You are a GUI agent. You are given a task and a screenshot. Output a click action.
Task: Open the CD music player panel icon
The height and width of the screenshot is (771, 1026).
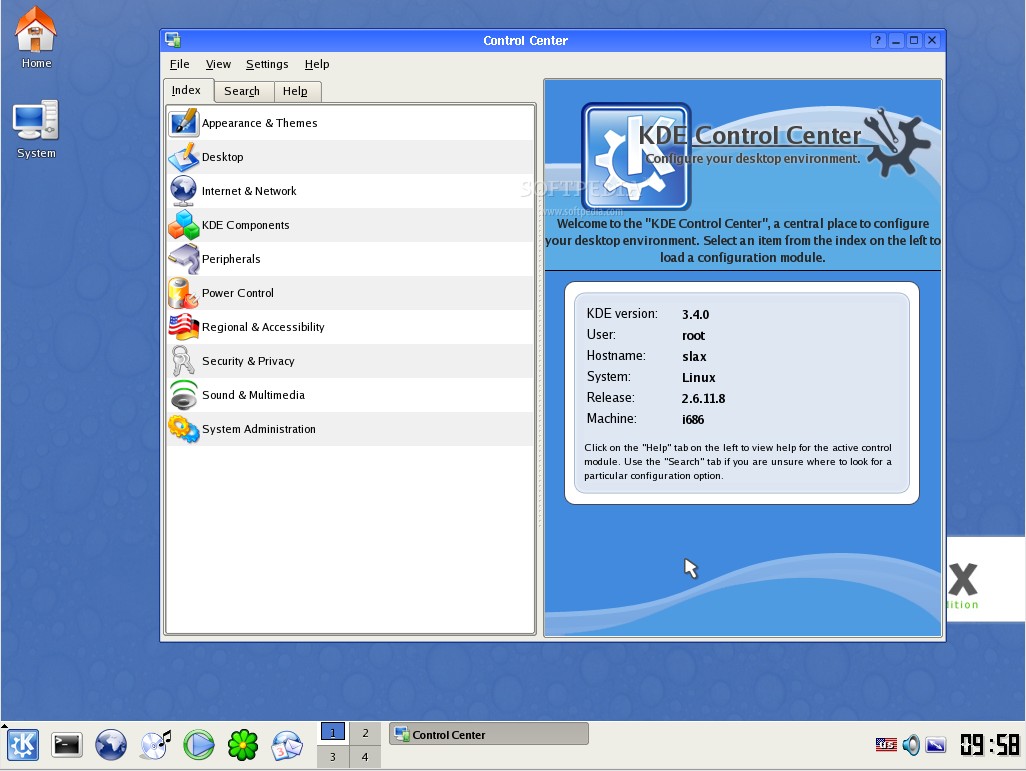(155, 745)
